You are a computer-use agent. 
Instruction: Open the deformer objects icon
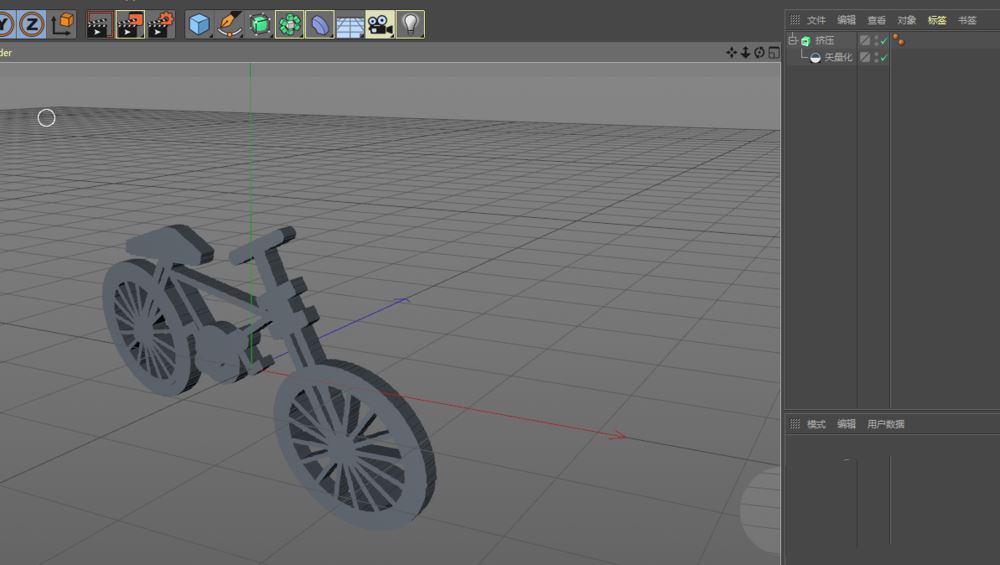click(319, 24)
